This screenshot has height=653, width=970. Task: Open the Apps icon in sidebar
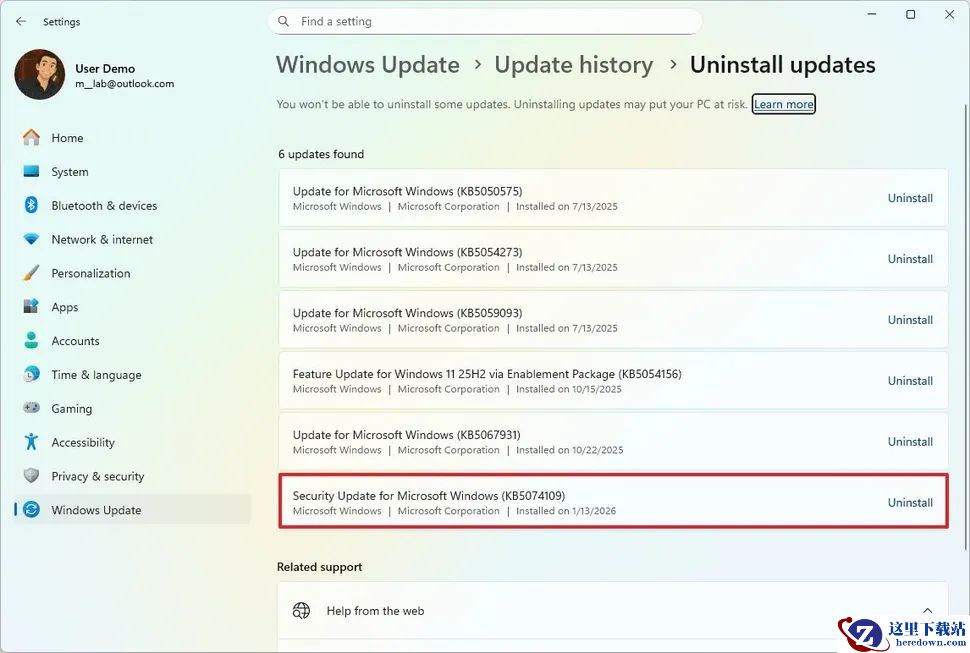point(32,307)
